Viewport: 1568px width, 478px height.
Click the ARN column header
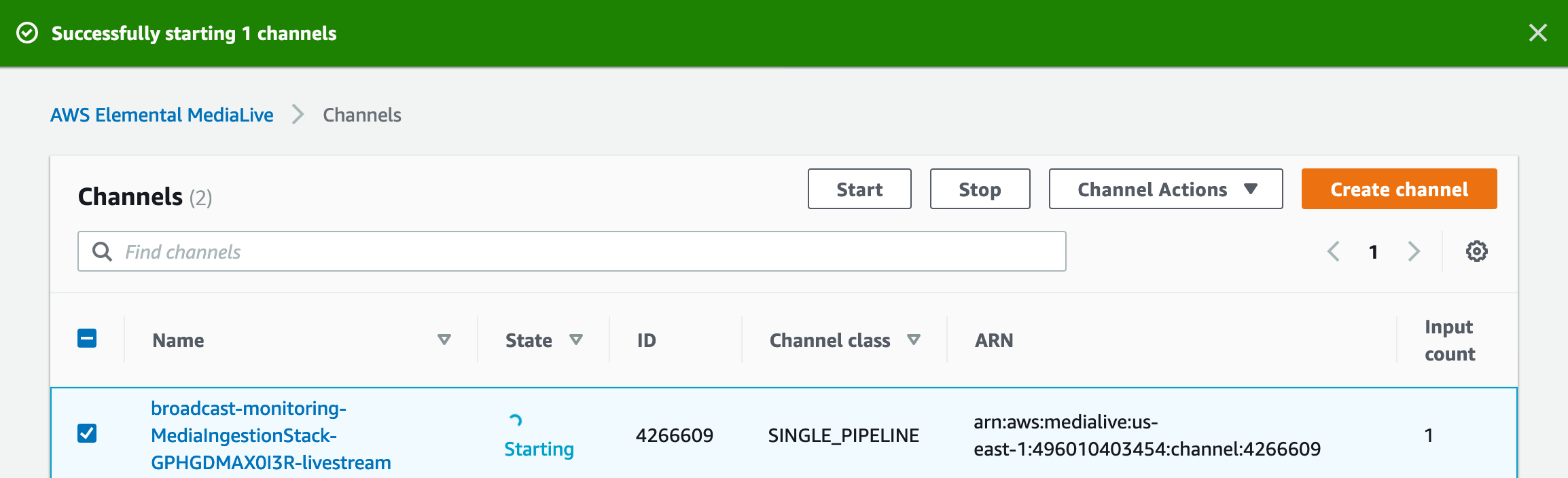(994, 340)
